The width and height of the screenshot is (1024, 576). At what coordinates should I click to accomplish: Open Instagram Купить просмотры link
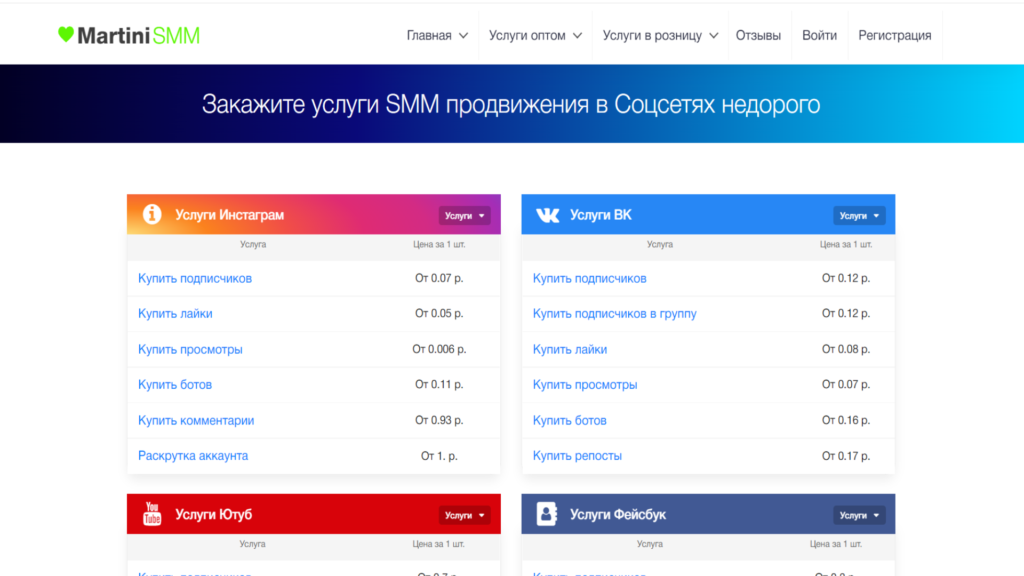pos(190,349)
